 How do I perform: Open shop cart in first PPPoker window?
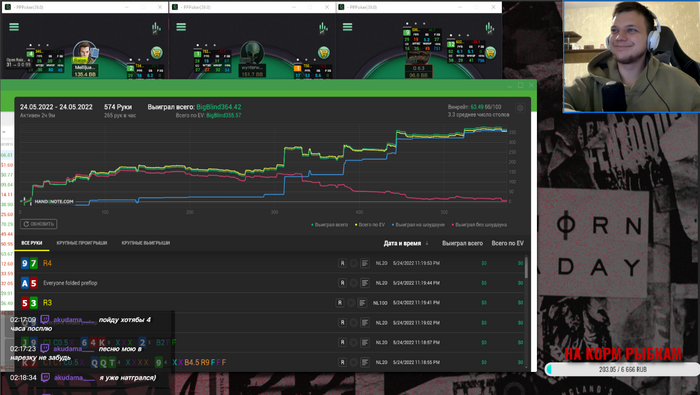tap(157, 53)
